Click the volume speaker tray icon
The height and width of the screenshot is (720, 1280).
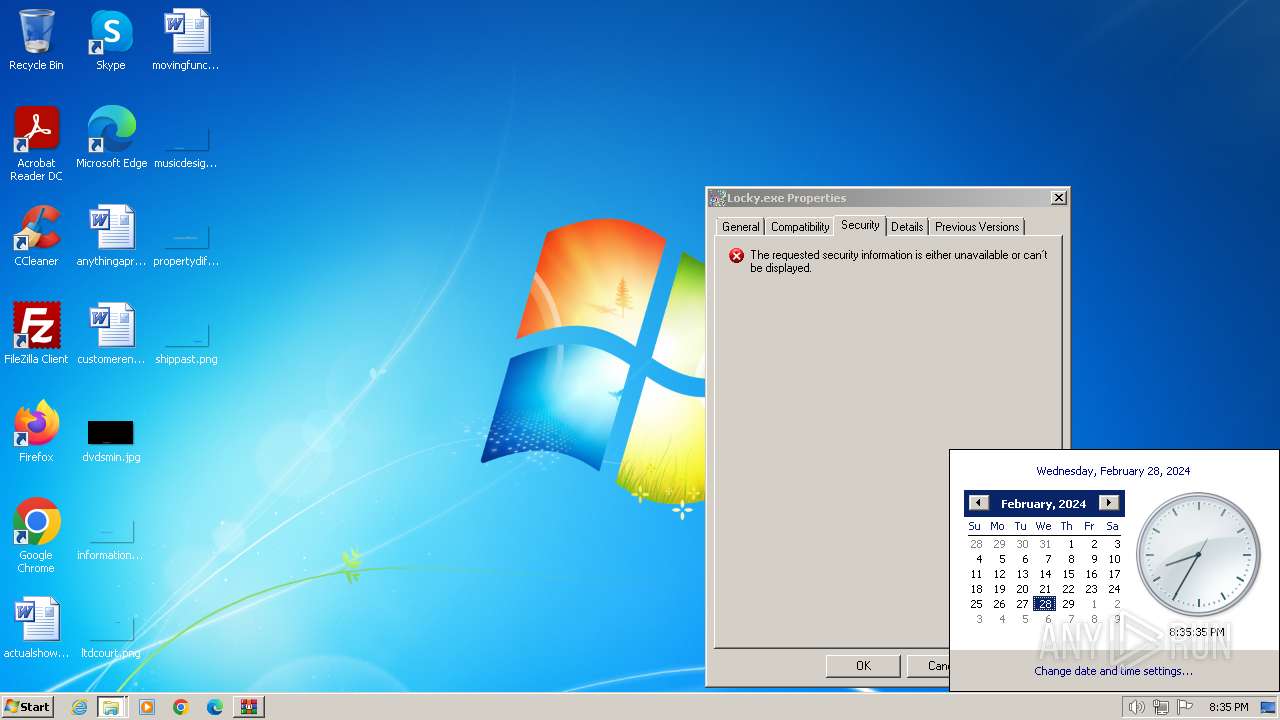pos(1136,707)
